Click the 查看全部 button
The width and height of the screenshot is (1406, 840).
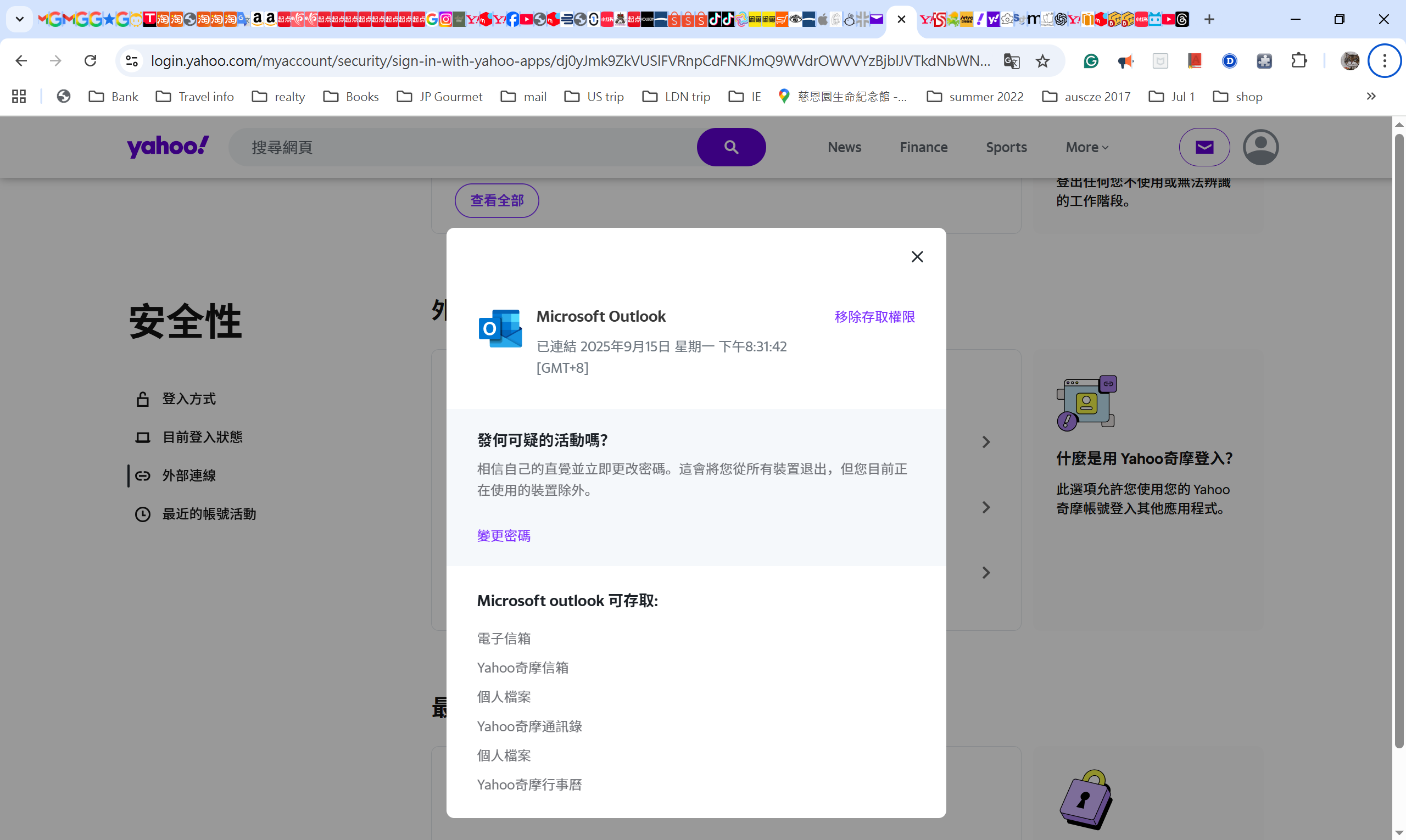coord(496,200)
